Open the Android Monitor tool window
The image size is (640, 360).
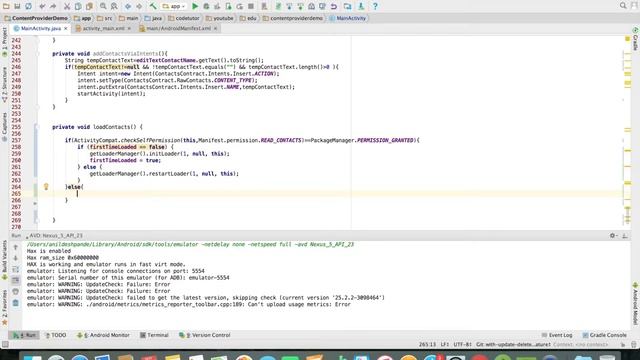tap(103, 335)
